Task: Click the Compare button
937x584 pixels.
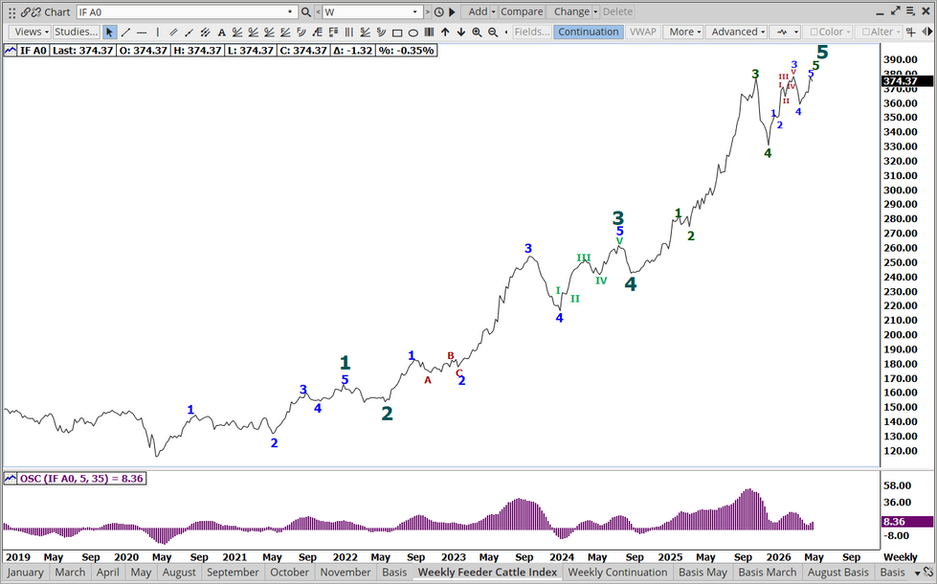Action: coord(522,12)
